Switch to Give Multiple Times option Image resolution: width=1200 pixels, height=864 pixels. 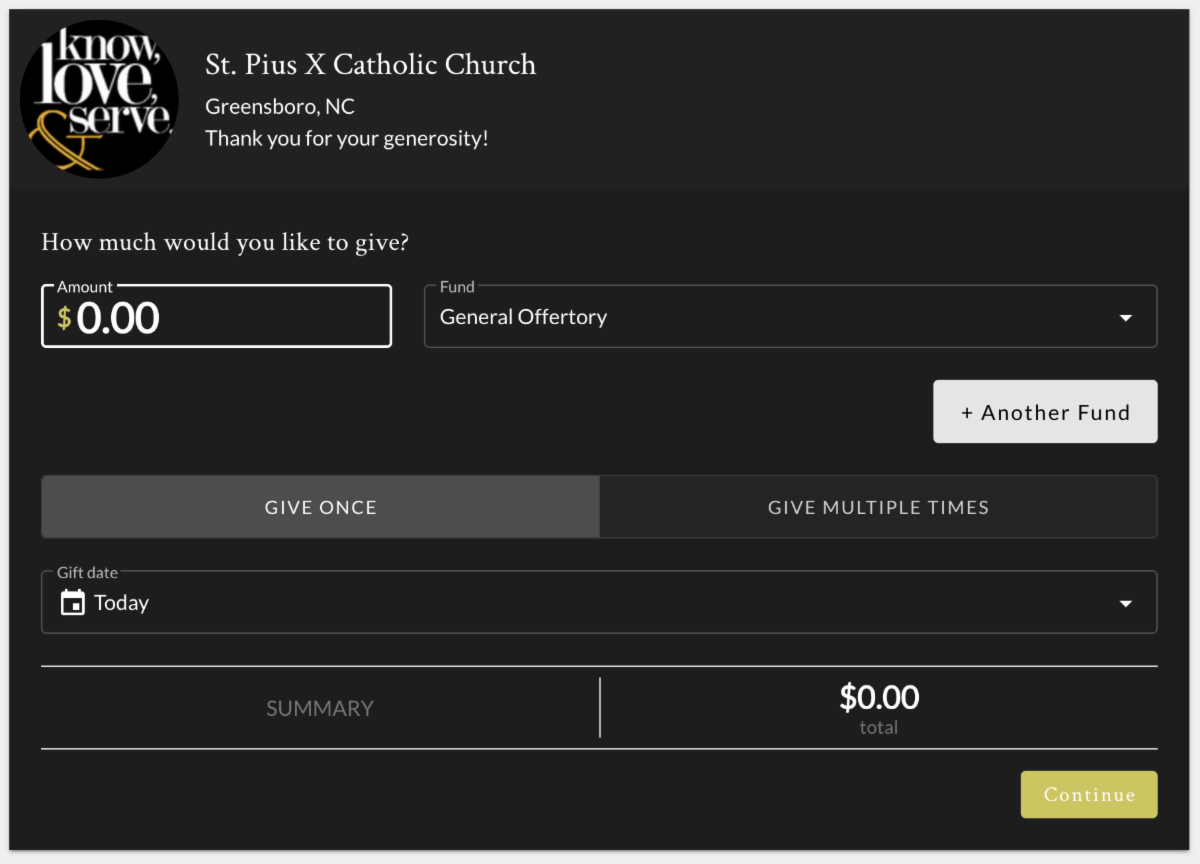[x=878, y=507]
